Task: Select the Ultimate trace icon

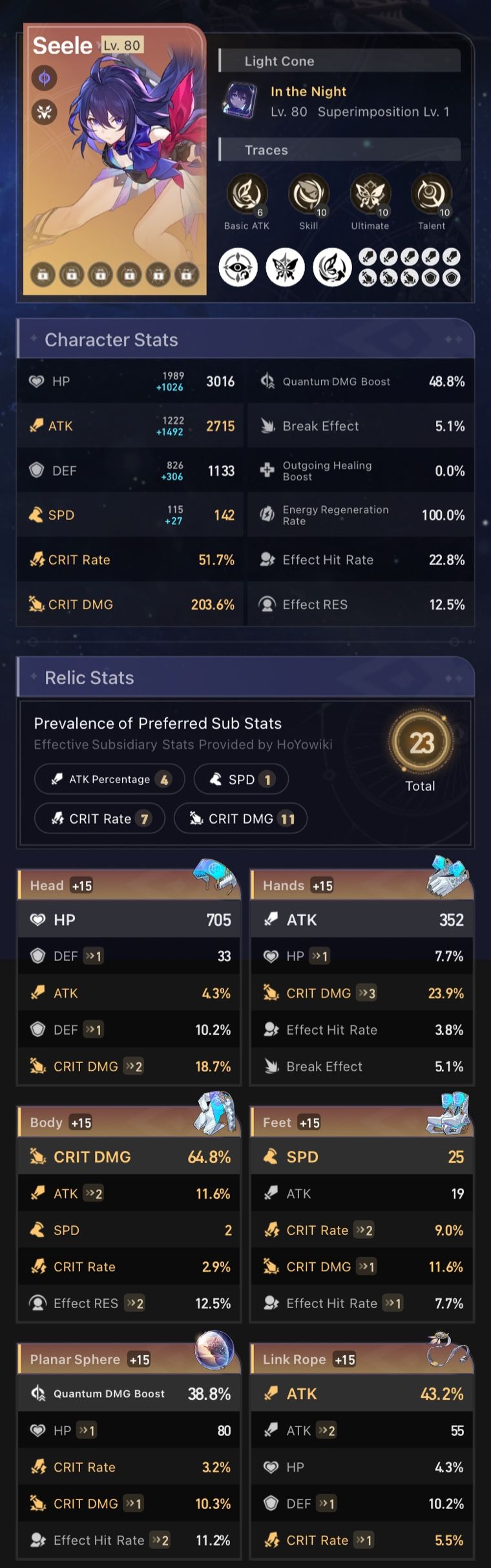Action: click(370, 193)
